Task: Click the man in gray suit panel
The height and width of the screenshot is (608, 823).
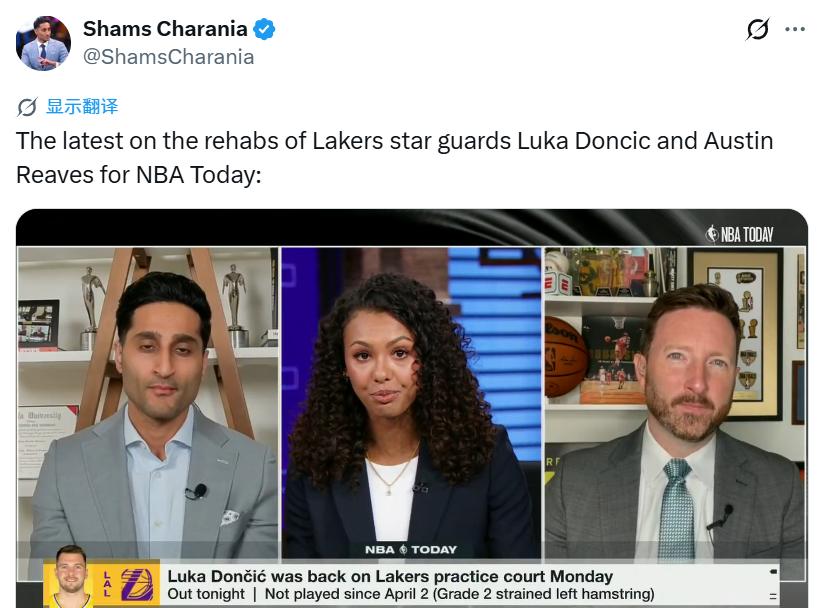Action: [x=148, y=403]
